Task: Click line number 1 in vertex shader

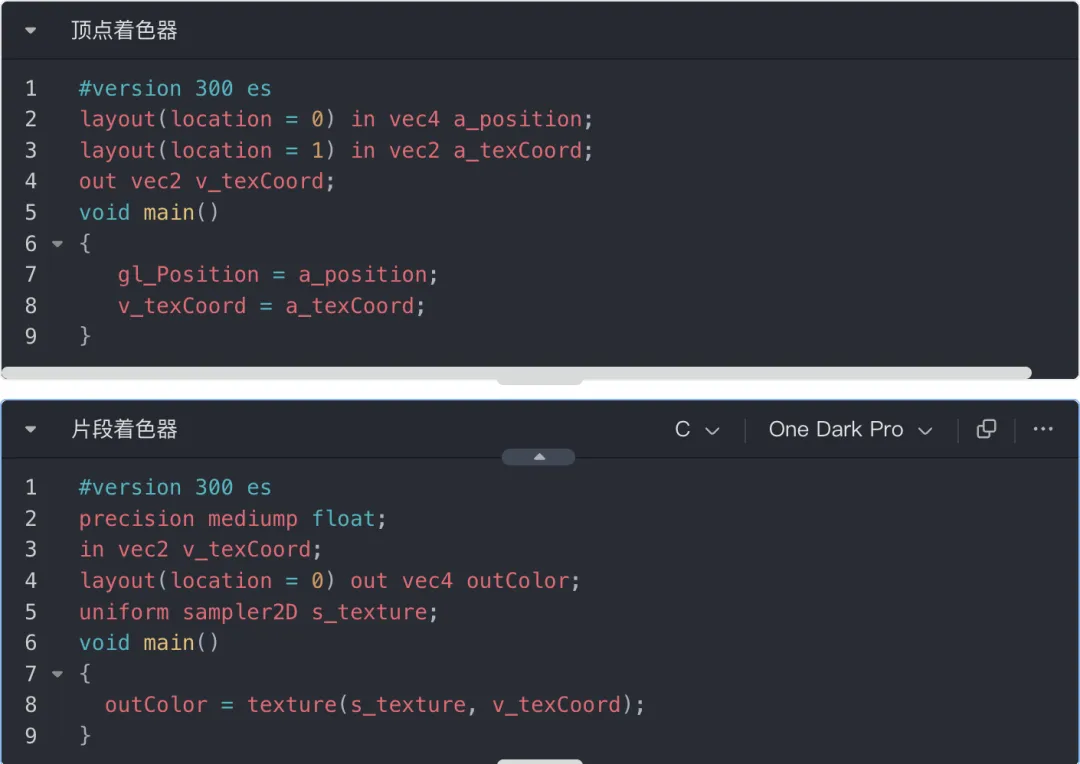Action: tap(31, 88)
